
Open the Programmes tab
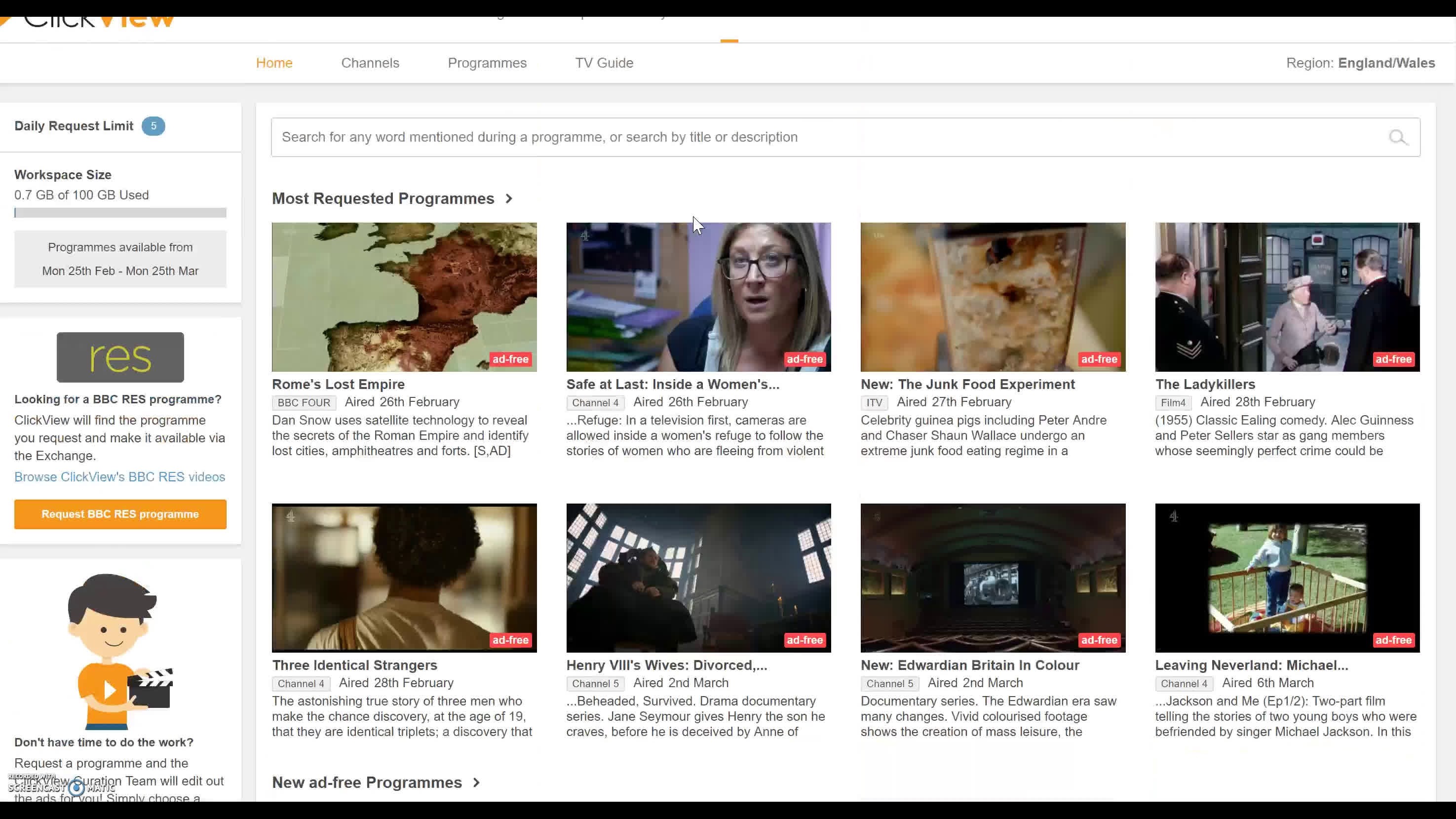coord(487,63)
